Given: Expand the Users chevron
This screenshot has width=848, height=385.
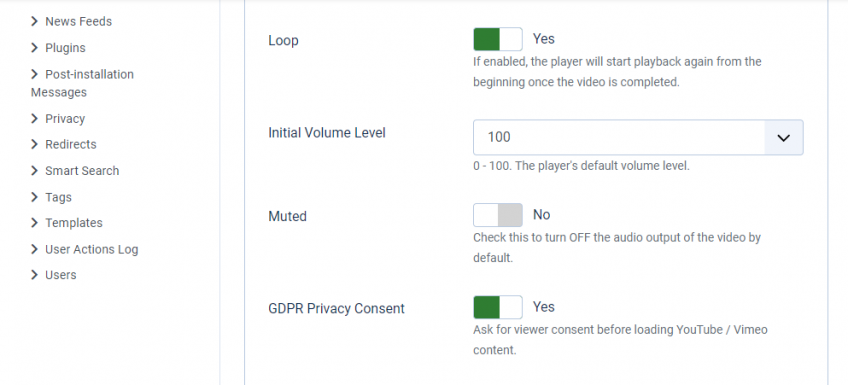Looking at the screenshot, I should (x=35, y=275).
